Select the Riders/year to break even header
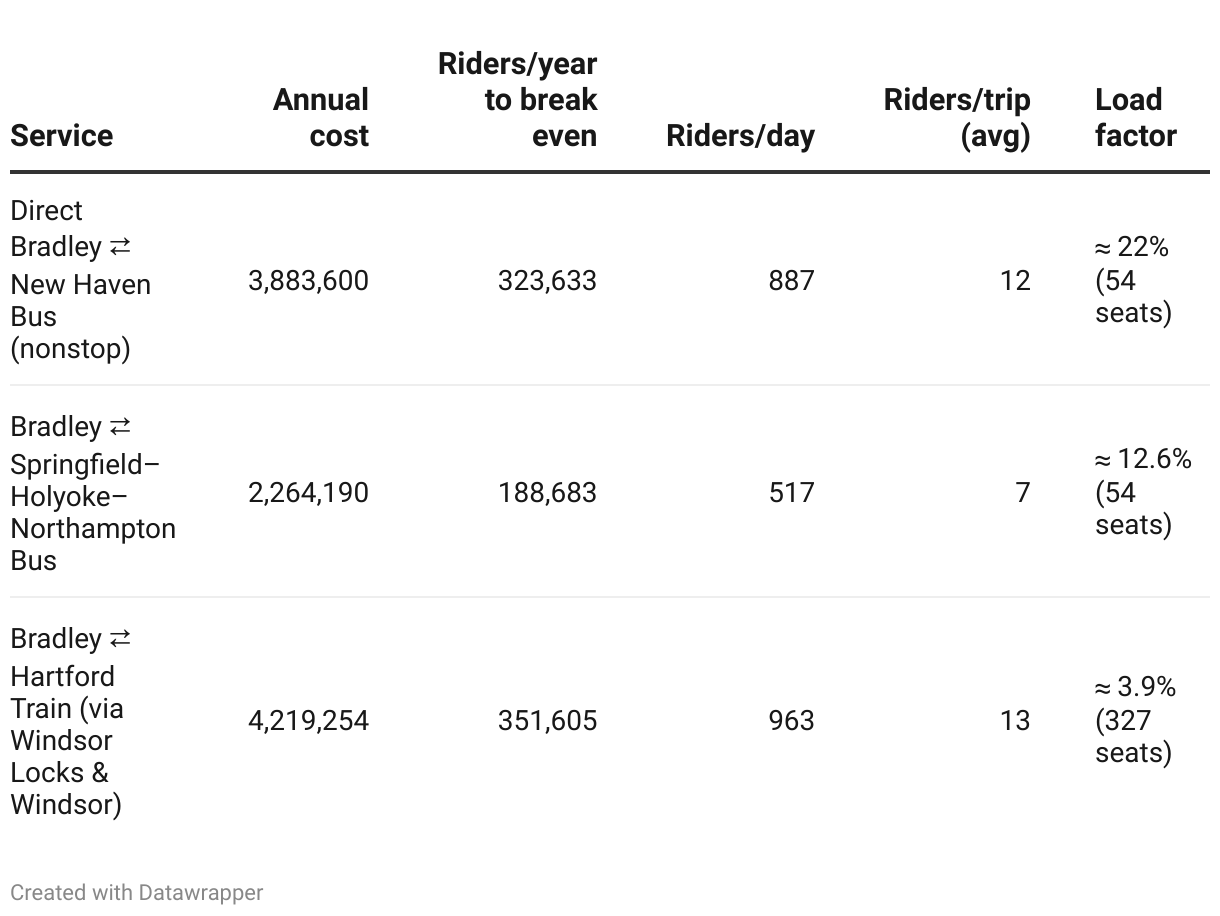Viewport: 1220px width, 916px height. point(518,99)
